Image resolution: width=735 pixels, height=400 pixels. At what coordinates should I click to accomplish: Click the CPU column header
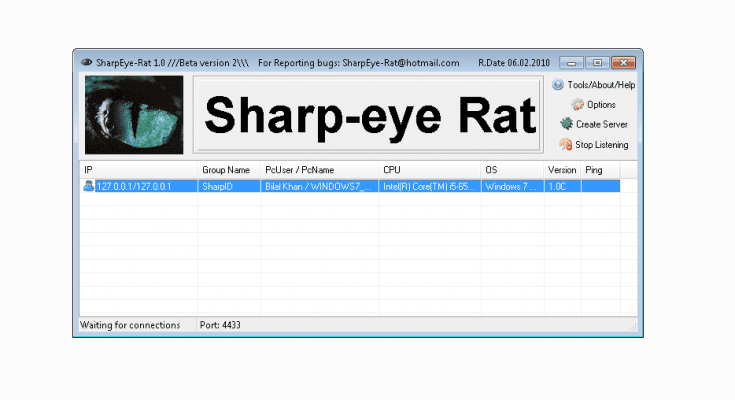click(x=429, y=171)
